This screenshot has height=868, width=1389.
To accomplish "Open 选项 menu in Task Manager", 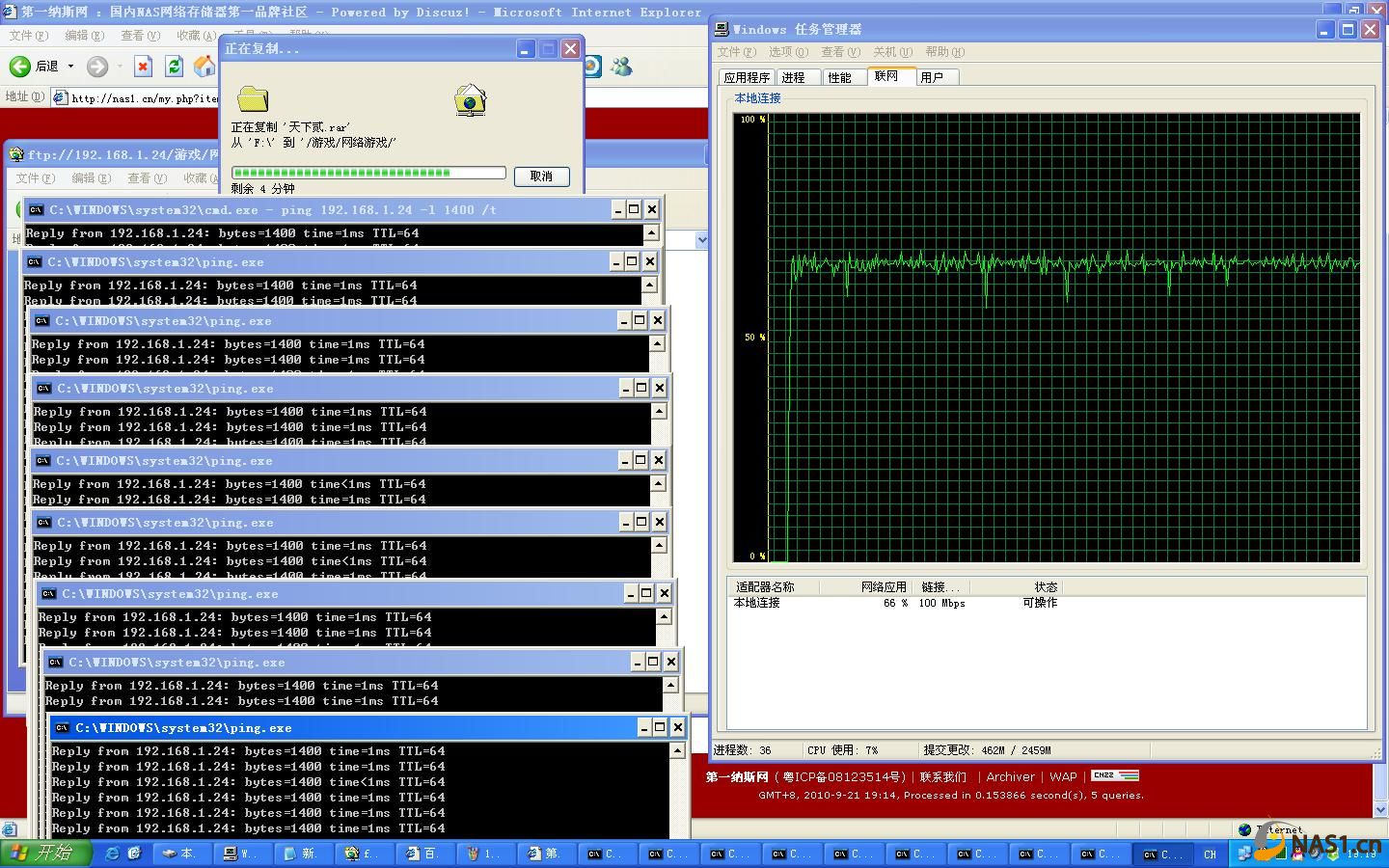I will click(x=788, y=52).
